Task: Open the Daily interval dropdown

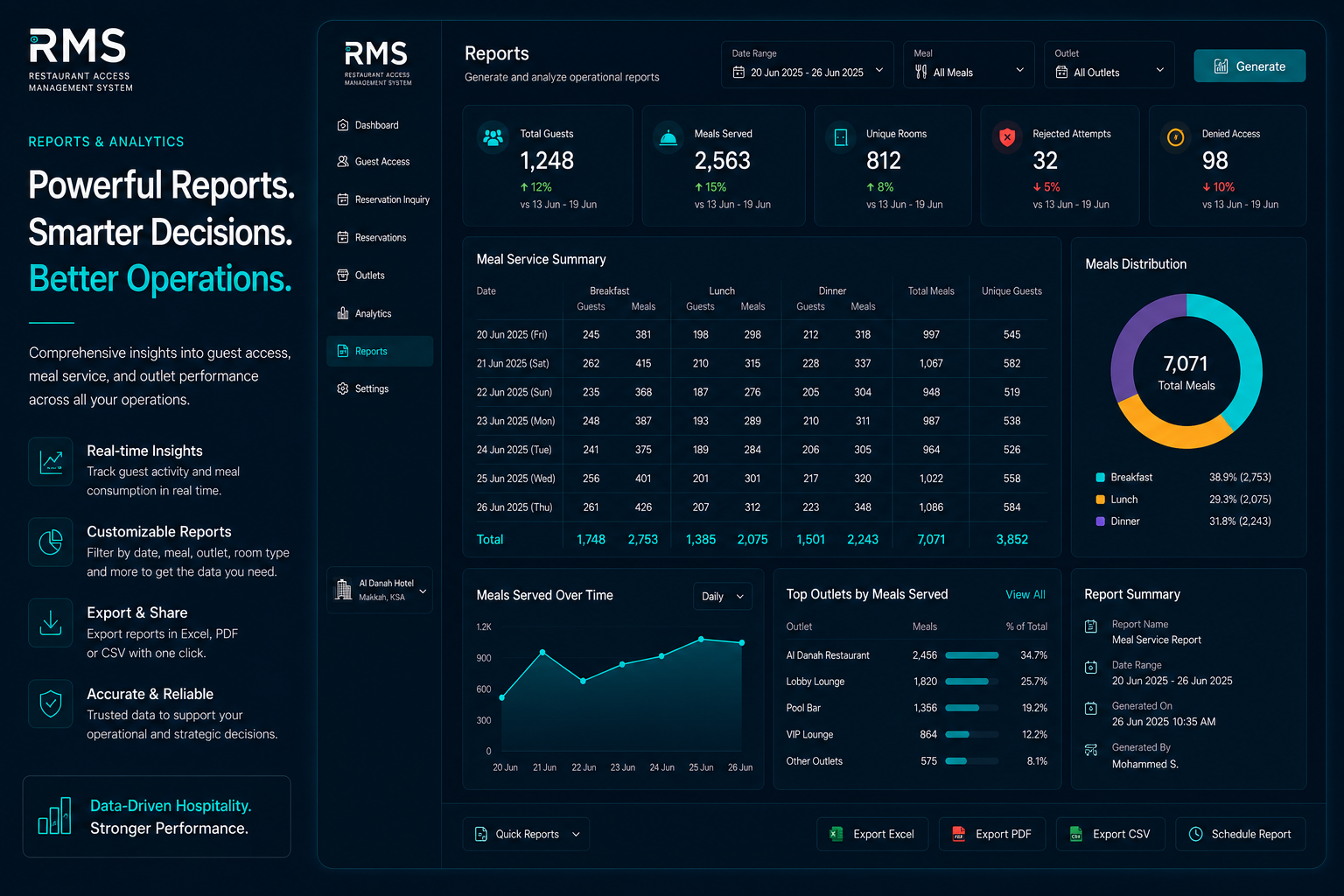Action: (723, 597)
